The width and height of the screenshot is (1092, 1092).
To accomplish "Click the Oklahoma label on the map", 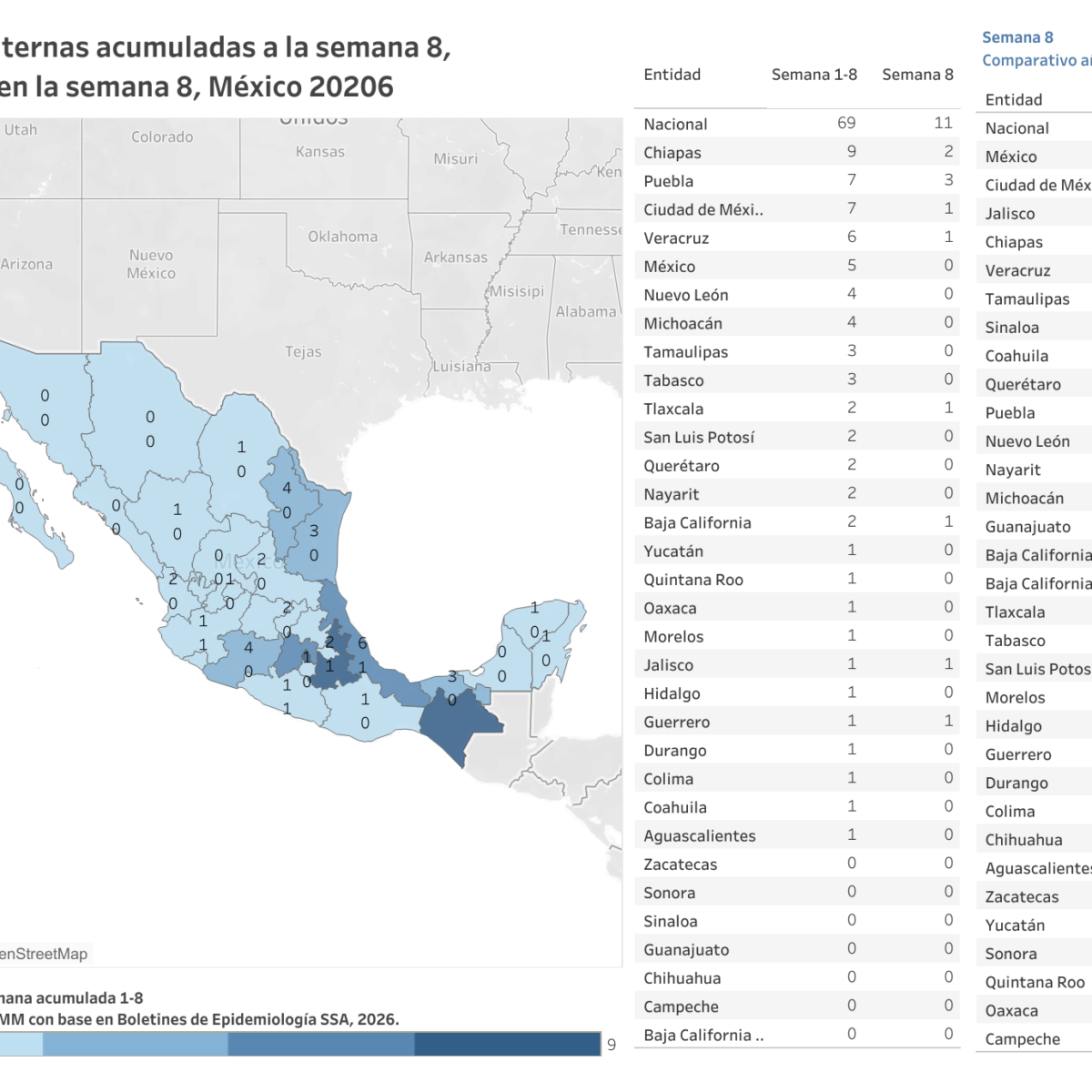I will click(342, 237).
